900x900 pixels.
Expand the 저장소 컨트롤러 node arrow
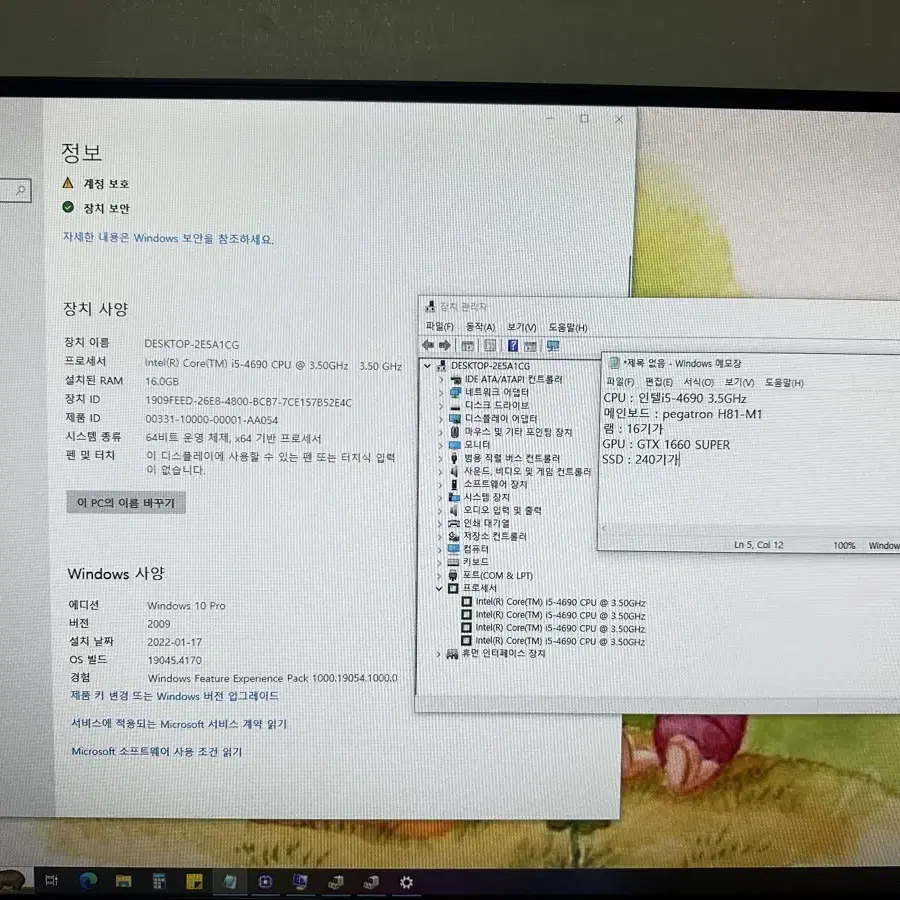click(x=440, y=537)
